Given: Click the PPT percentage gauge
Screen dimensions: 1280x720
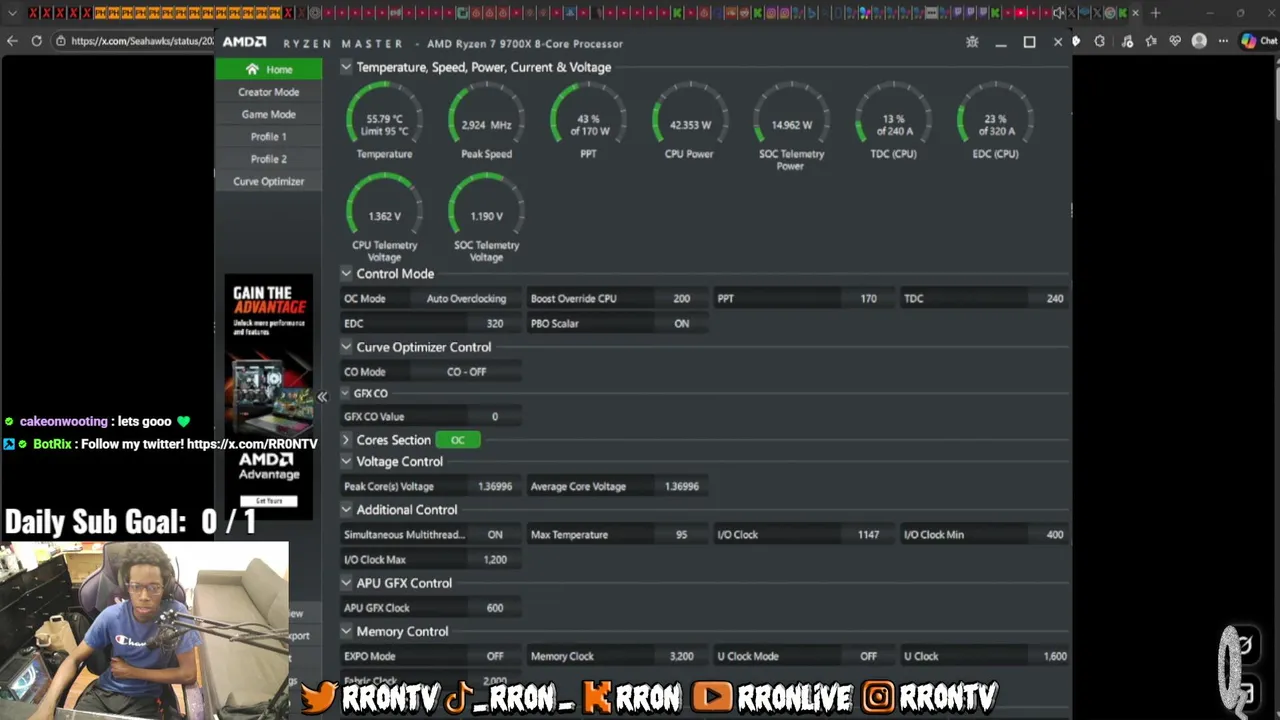Looking at the screenshot, I should coord(588,119).
